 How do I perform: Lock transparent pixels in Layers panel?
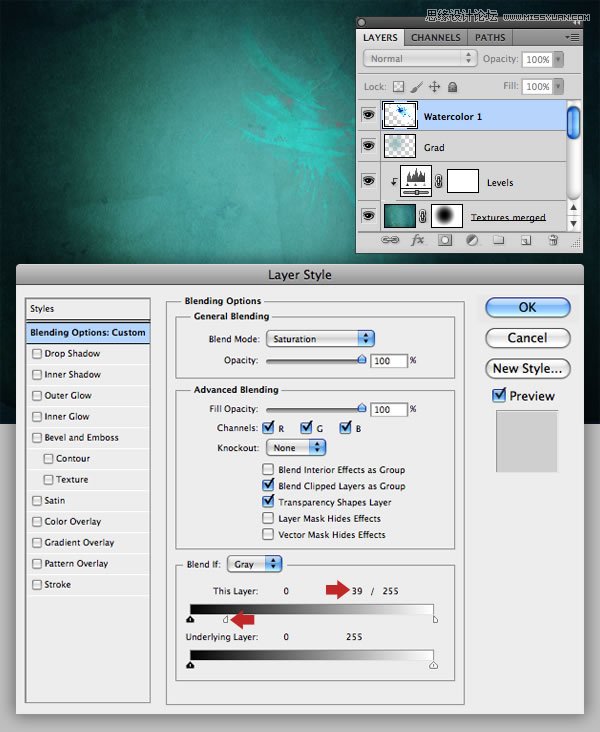click(398, 87)
